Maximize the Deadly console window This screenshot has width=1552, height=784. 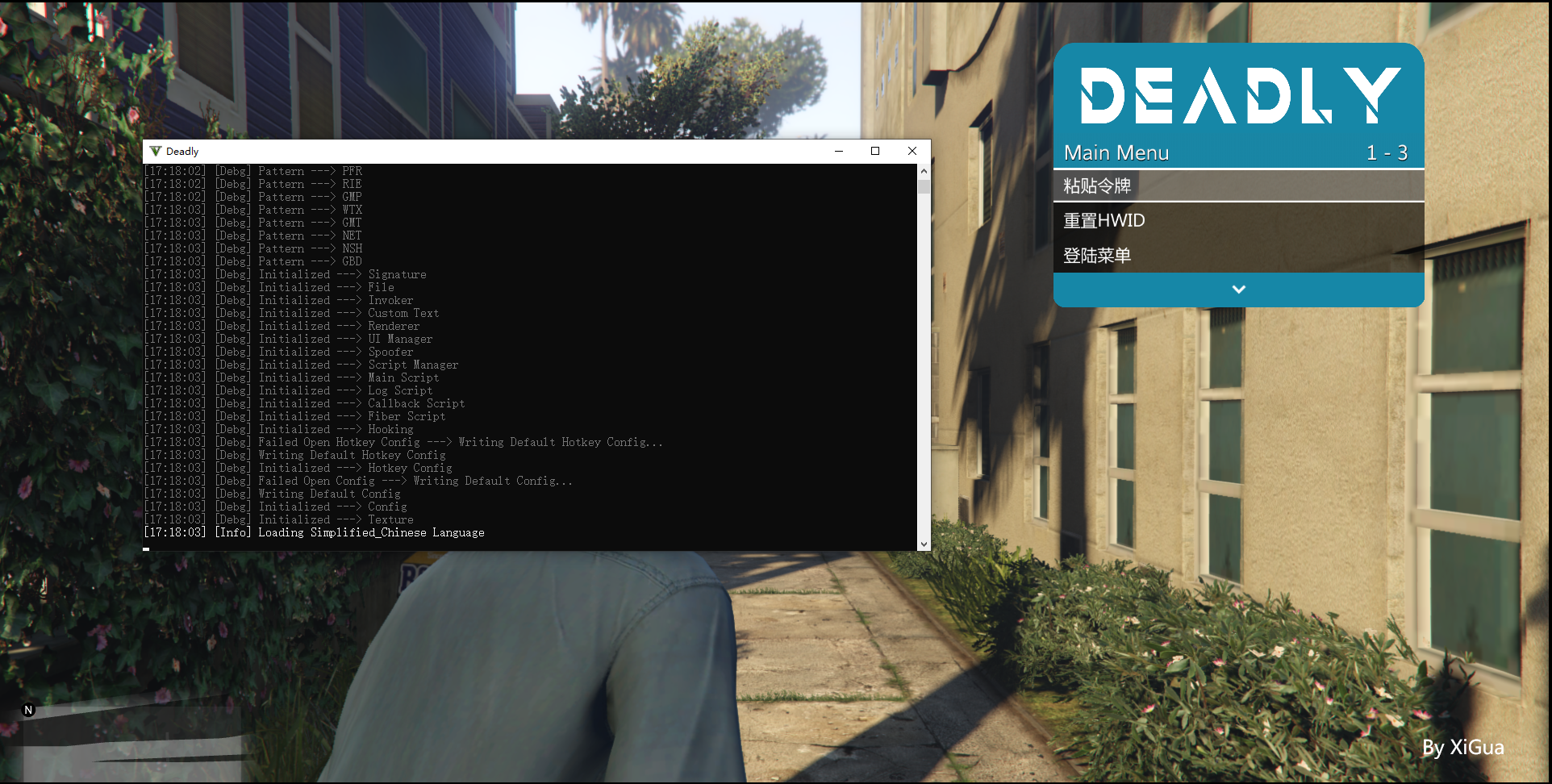pyautogui.click(x=875, y=151)
